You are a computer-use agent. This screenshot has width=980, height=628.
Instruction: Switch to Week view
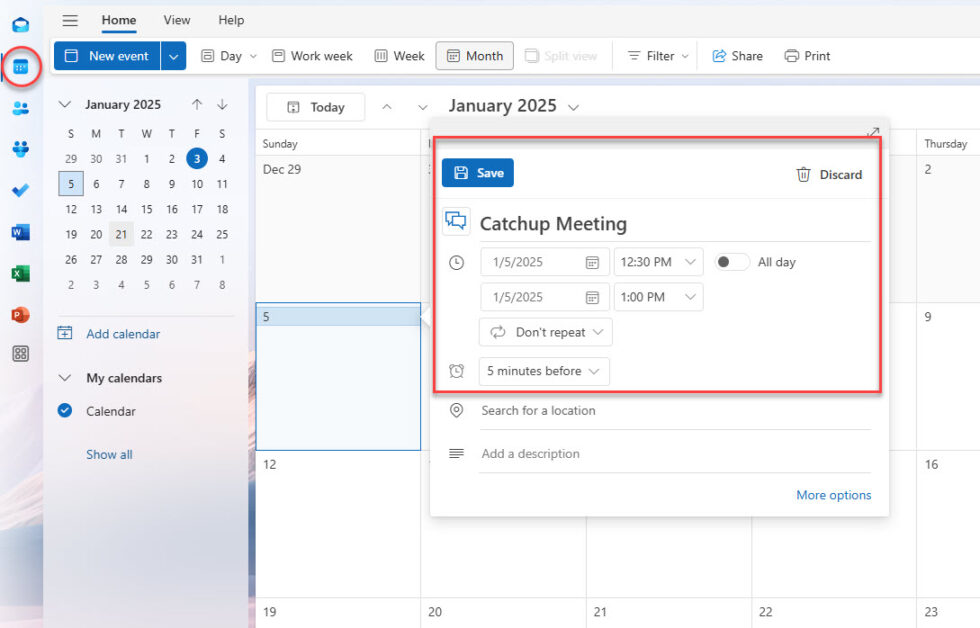click(399, 56)
